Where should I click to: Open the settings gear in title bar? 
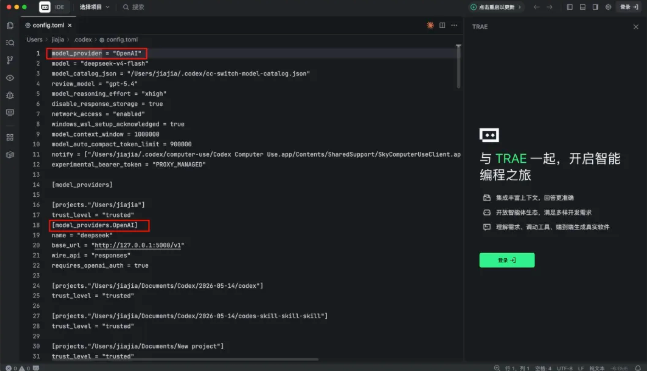tap(608, 7)
